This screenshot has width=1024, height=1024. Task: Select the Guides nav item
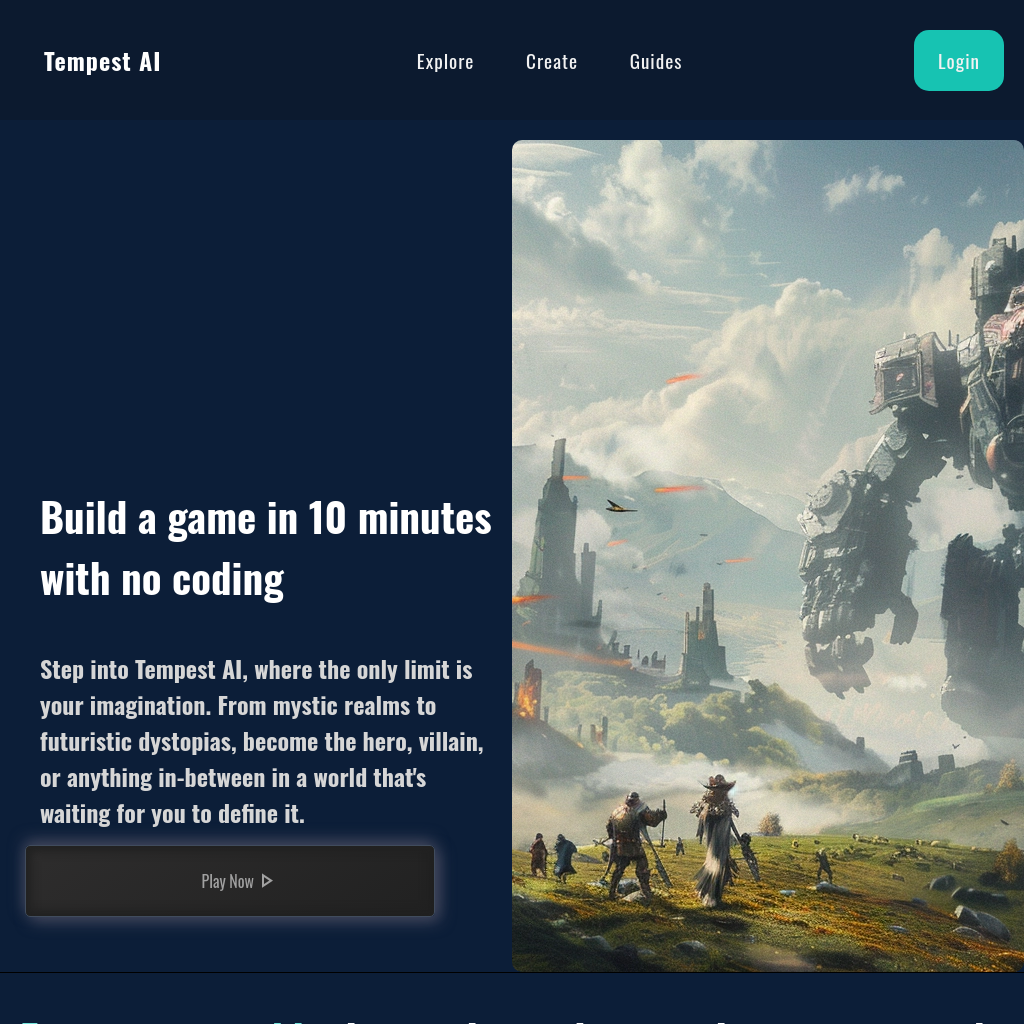[x=656, y=60]
